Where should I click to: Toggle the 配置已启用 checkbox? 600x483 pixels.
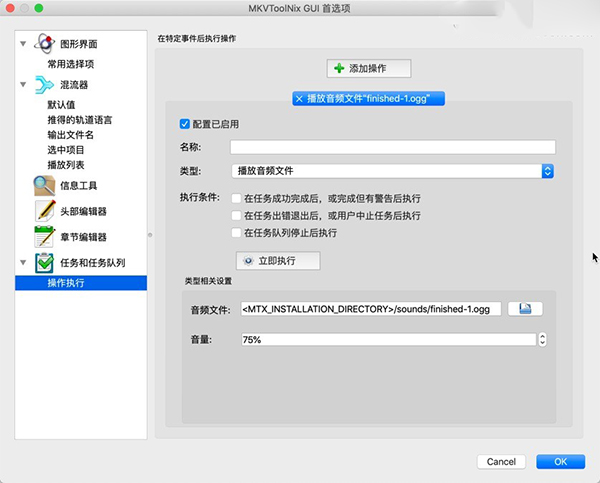click(185, 124)
